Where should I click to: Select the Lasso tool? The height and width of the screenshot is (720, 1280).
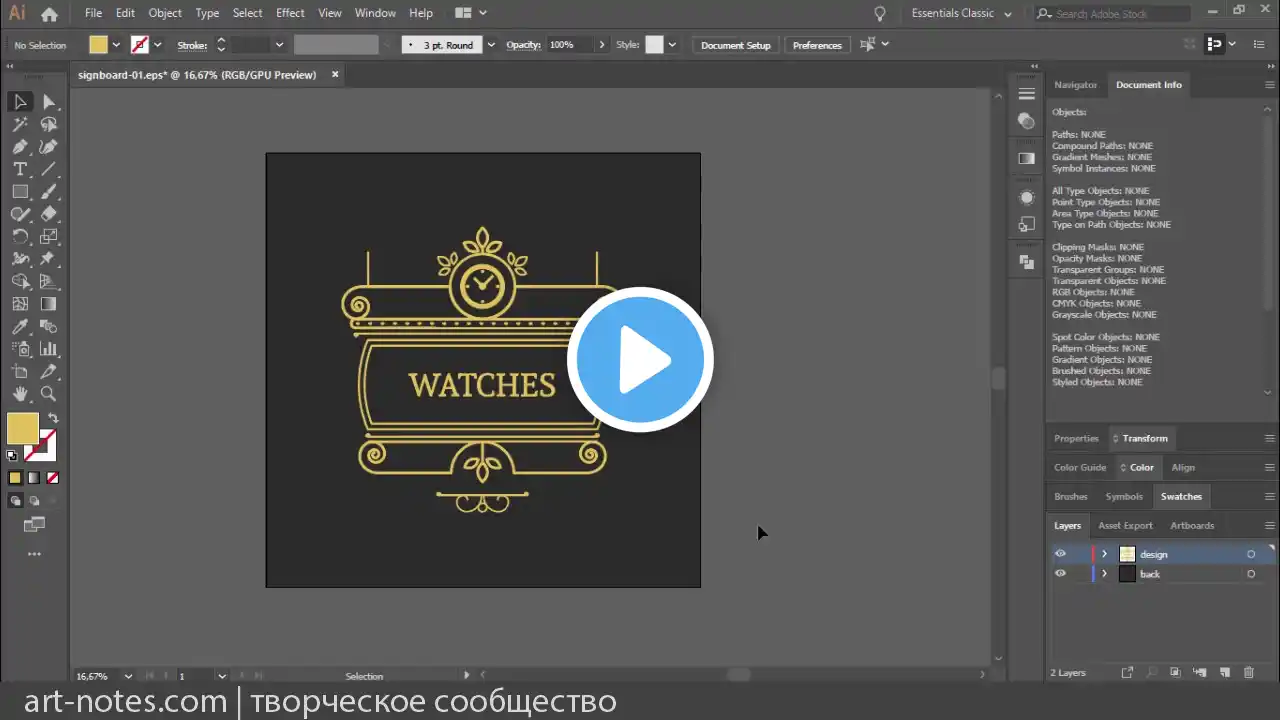(48, 124)
